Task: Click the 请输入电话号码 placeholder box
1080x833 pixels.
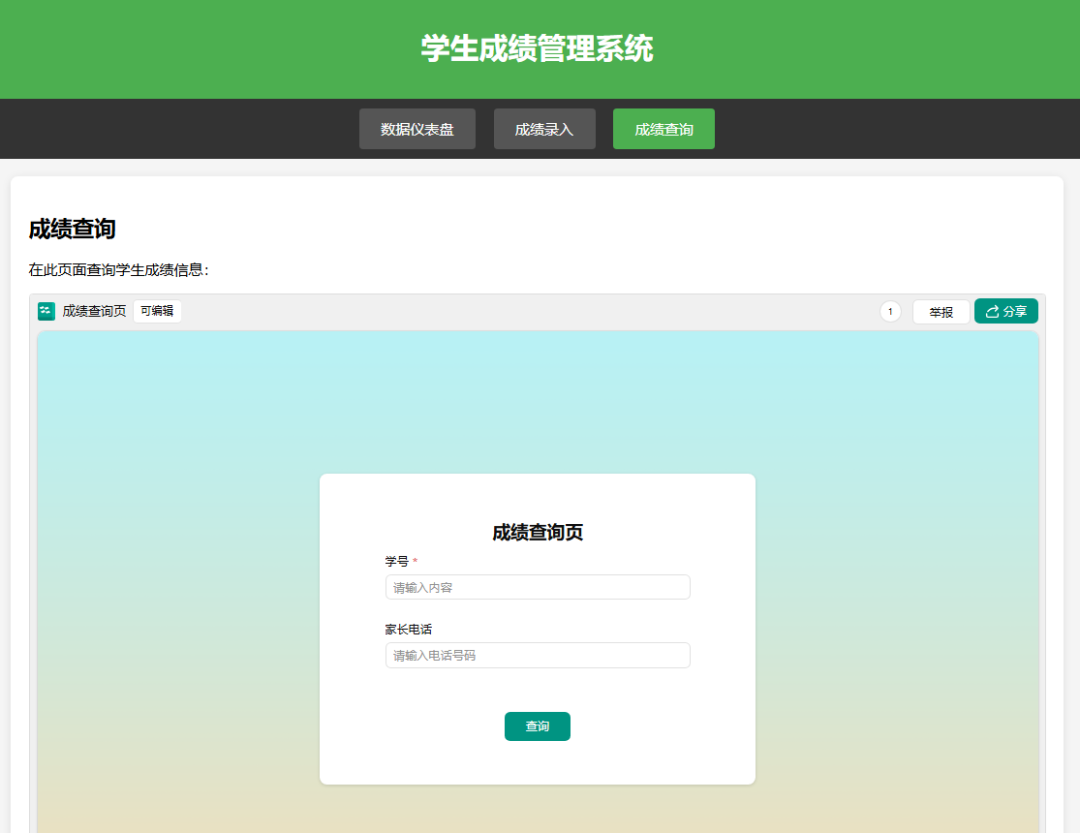Action: 537,655
